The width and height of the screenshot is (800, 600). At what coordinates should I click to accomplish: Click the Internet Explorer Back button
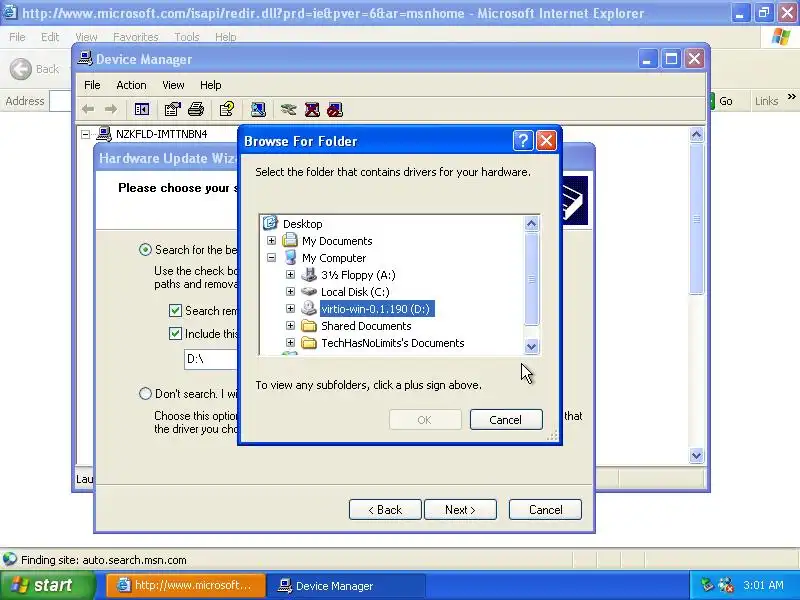34,69
